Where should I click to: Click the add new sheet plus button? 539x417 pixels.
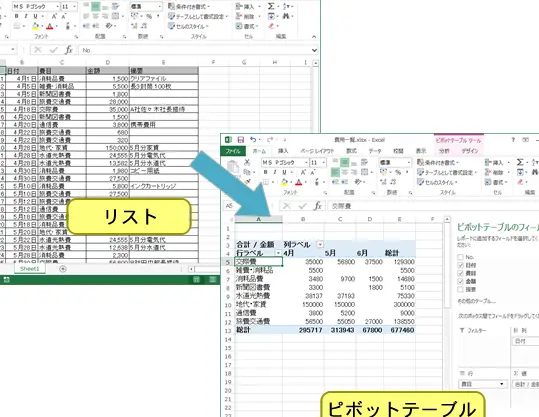click(63, 269)
